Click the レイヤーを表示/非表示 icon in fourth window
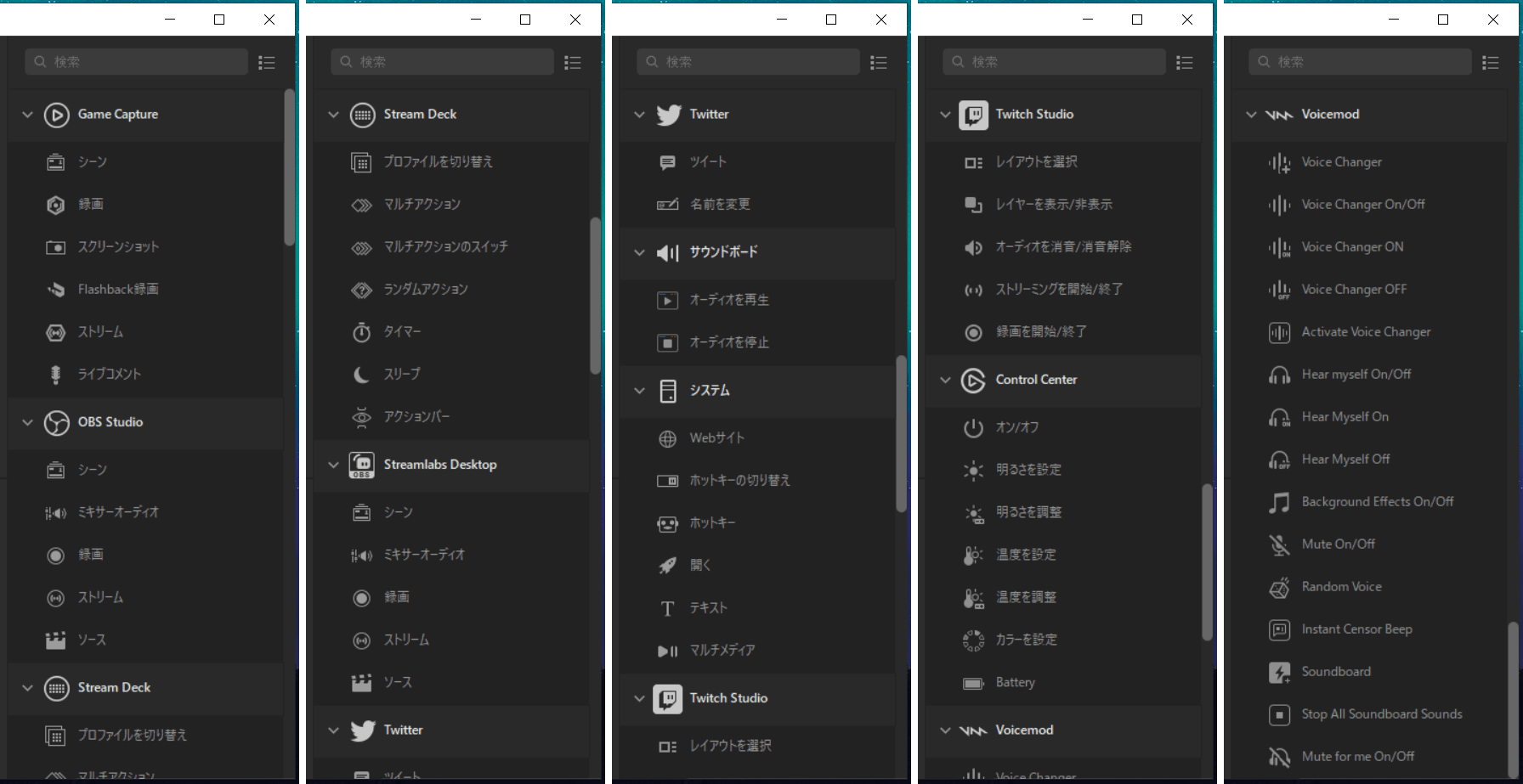 [973, 205]
